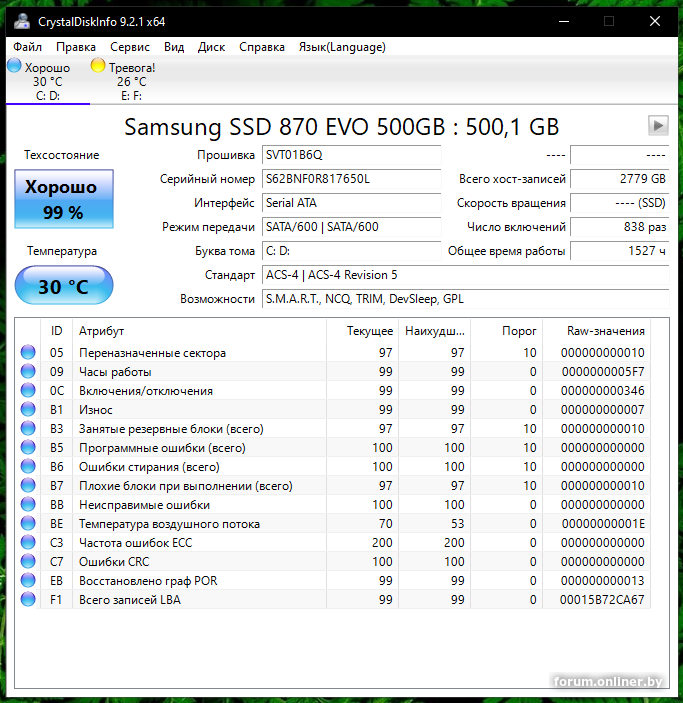The width and height of the screenshot is (683, 703).
Task: Click the status orb for attribute F1
Action: (28, 599)
